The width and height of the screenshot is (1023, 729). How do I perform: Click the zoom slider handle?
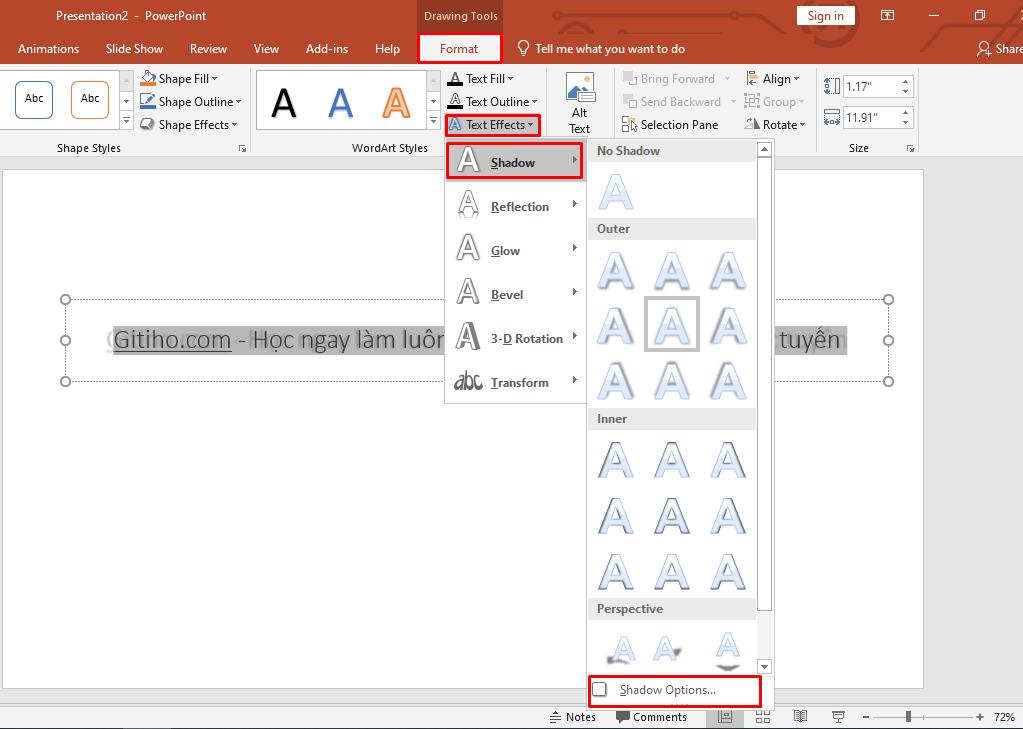[x=908, y=717]
